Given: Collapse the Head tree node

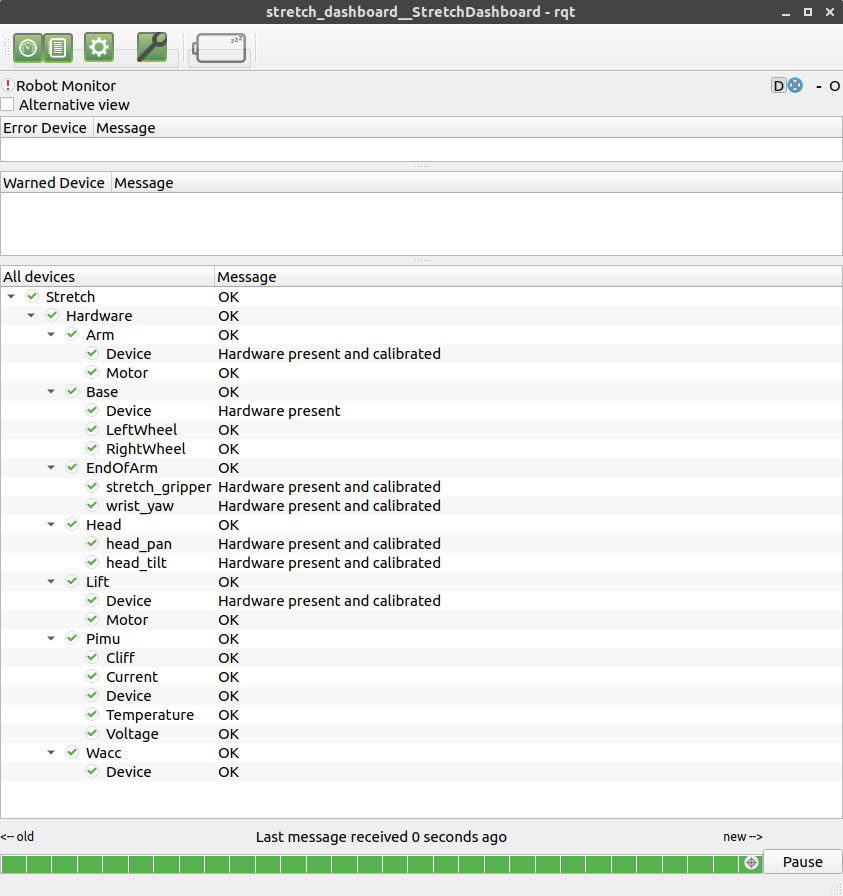Looking at the screenshot, I should pyautogui.click(x=51, y=525).
